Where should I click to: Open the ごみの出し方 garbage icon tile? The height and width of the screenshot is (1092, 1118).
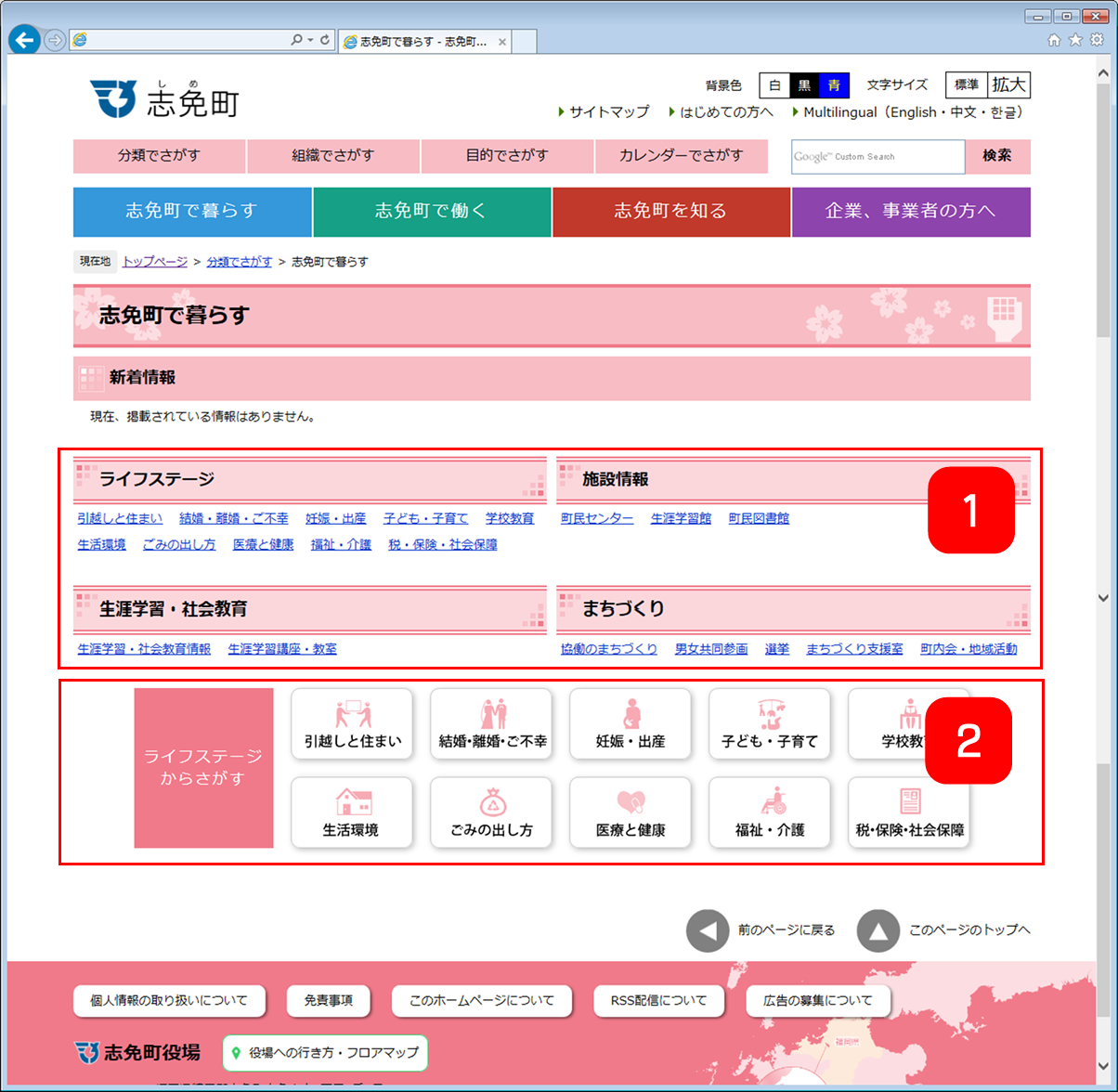[x=491, y=813]
